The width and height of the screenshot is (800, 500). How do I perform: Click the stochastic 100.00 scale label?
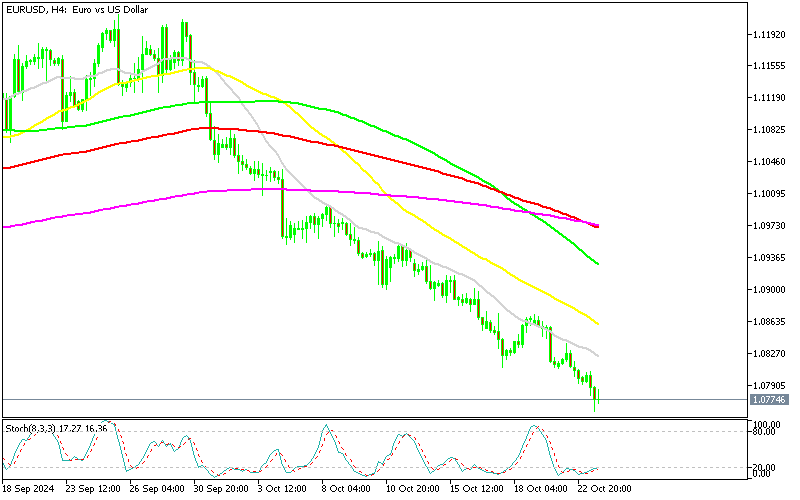point(766,424)
